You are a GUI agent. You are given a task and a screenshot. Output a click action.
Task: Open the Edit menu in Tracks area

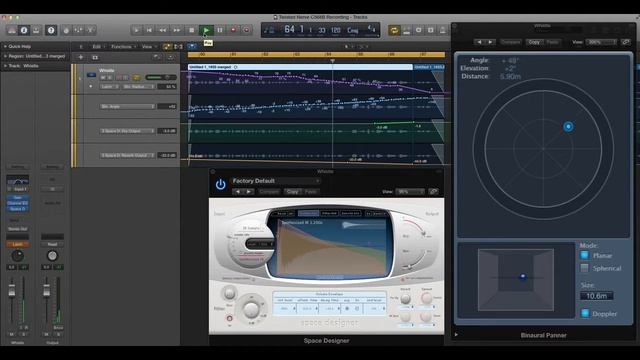tap(98, 47)
